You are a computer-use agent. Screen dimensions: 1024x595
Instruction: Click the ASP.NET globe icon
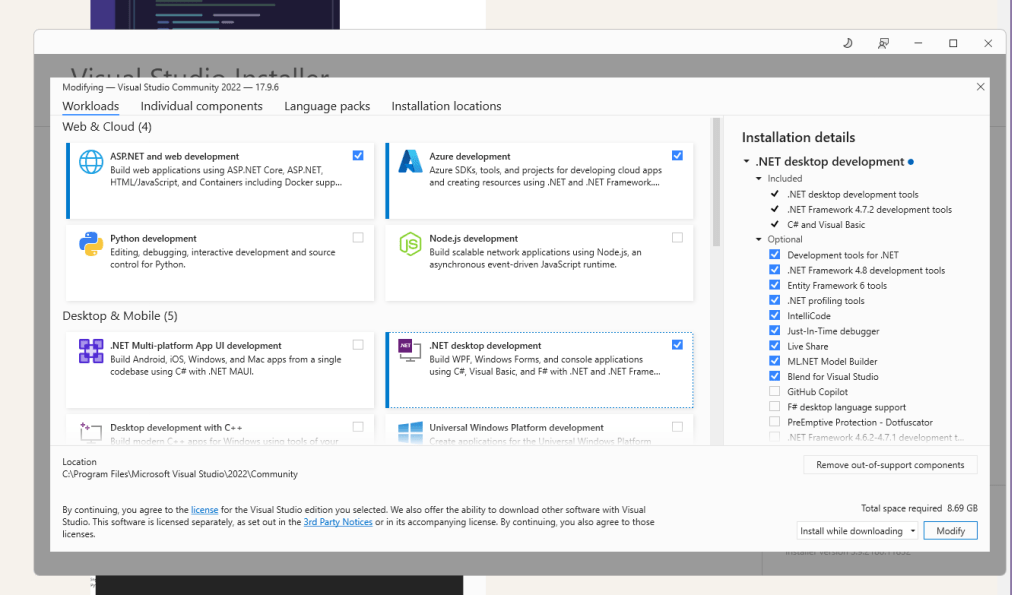coord(91,161)
